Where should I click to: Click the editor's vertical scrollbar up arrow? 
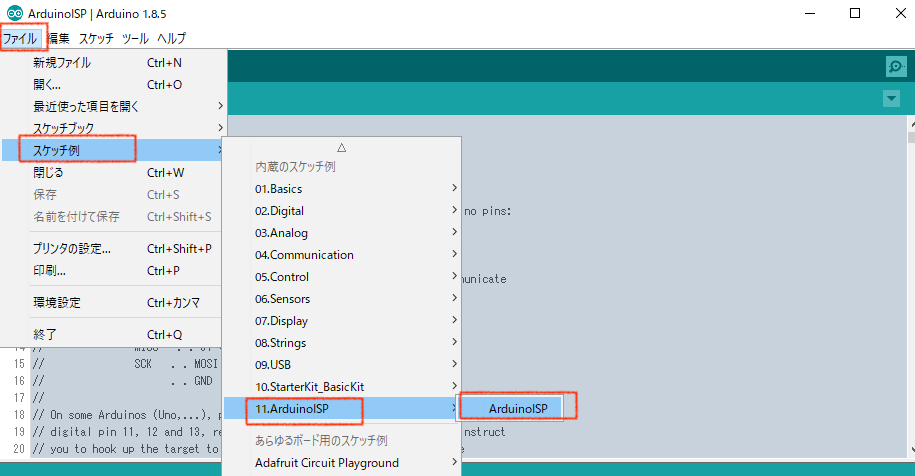(911, 123)
